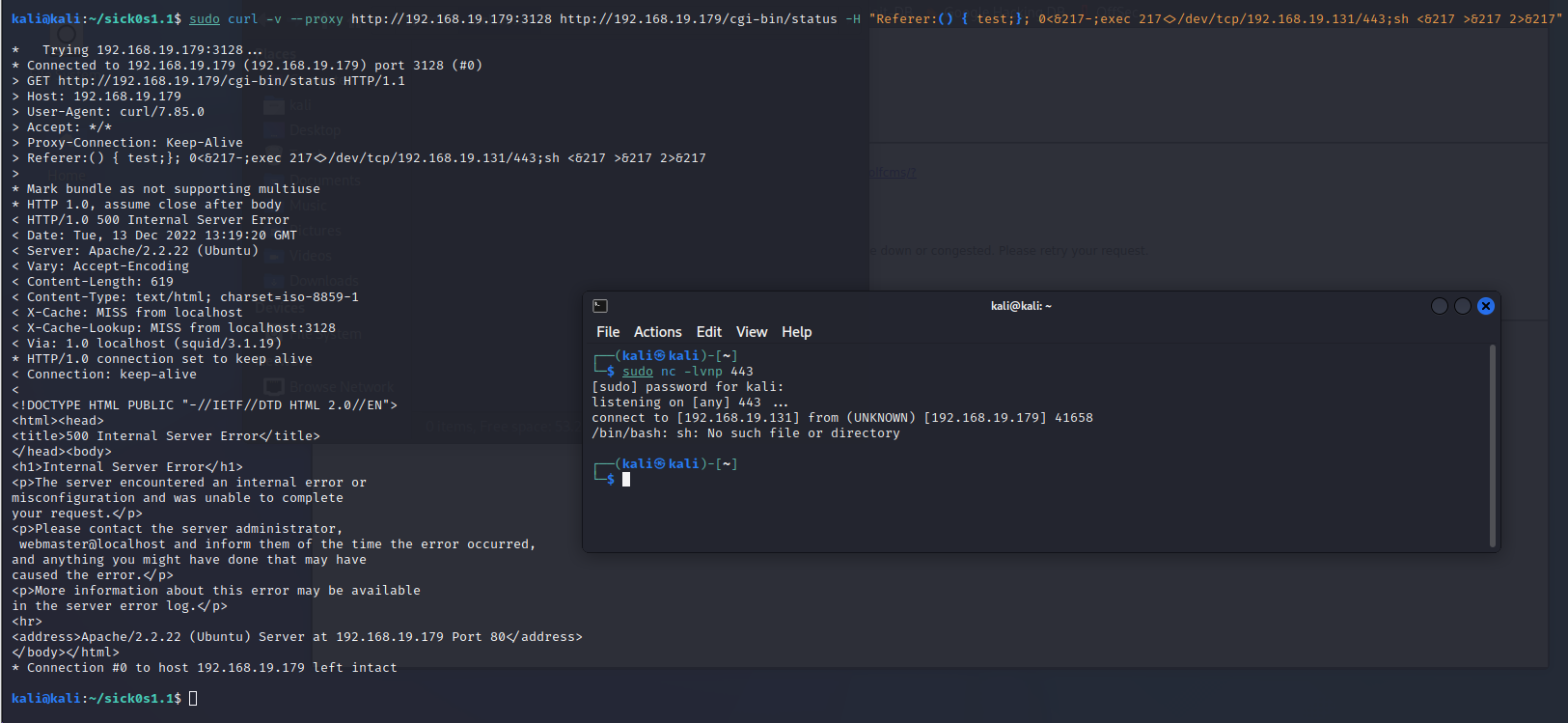Viewport: 1568px width, 723px height.
Task: Click the 'Host: 192.168.19.179' header line
Action: 96,96
